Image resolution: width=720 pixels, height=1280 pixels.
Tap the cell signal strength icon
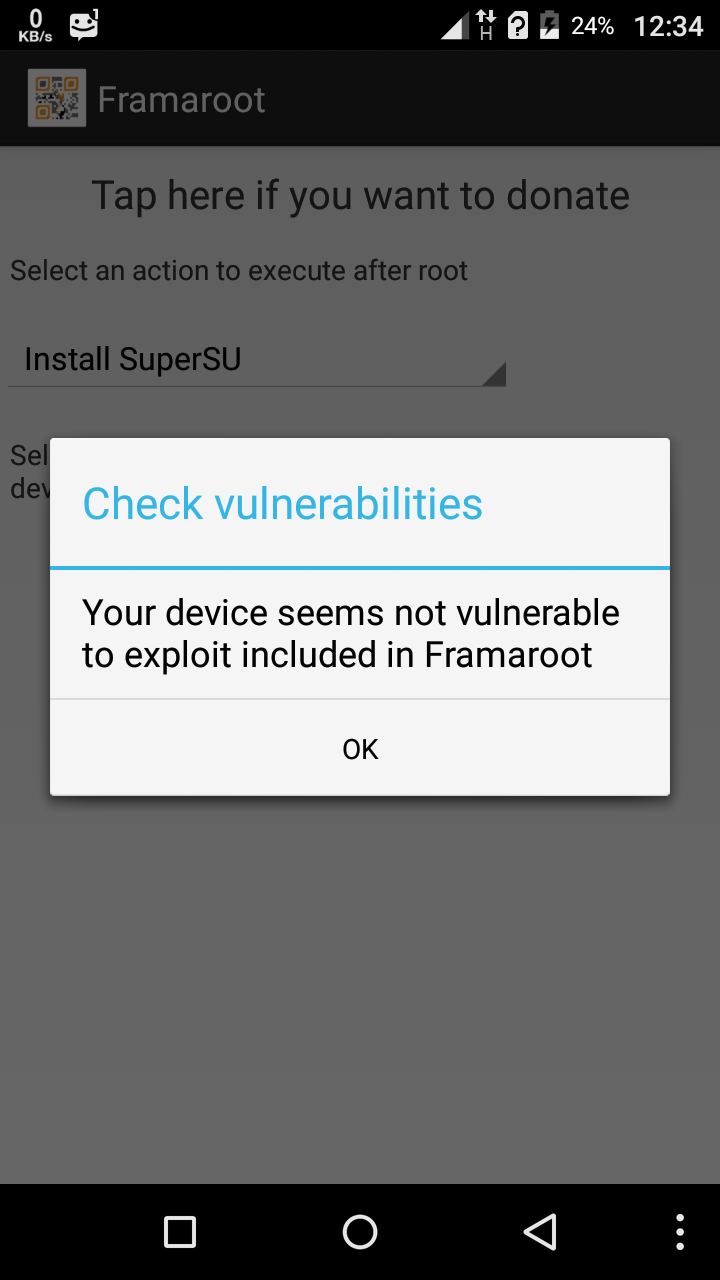455,25
